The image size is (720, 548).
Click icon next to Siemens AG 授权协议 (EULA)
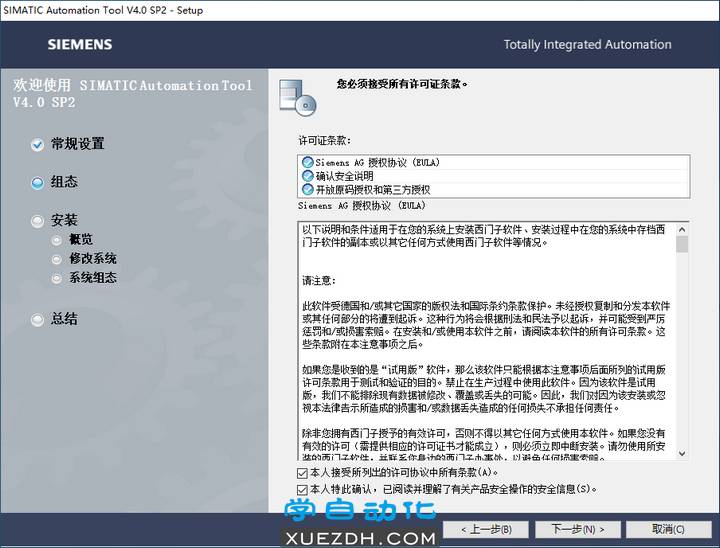[x=308, y=162]
